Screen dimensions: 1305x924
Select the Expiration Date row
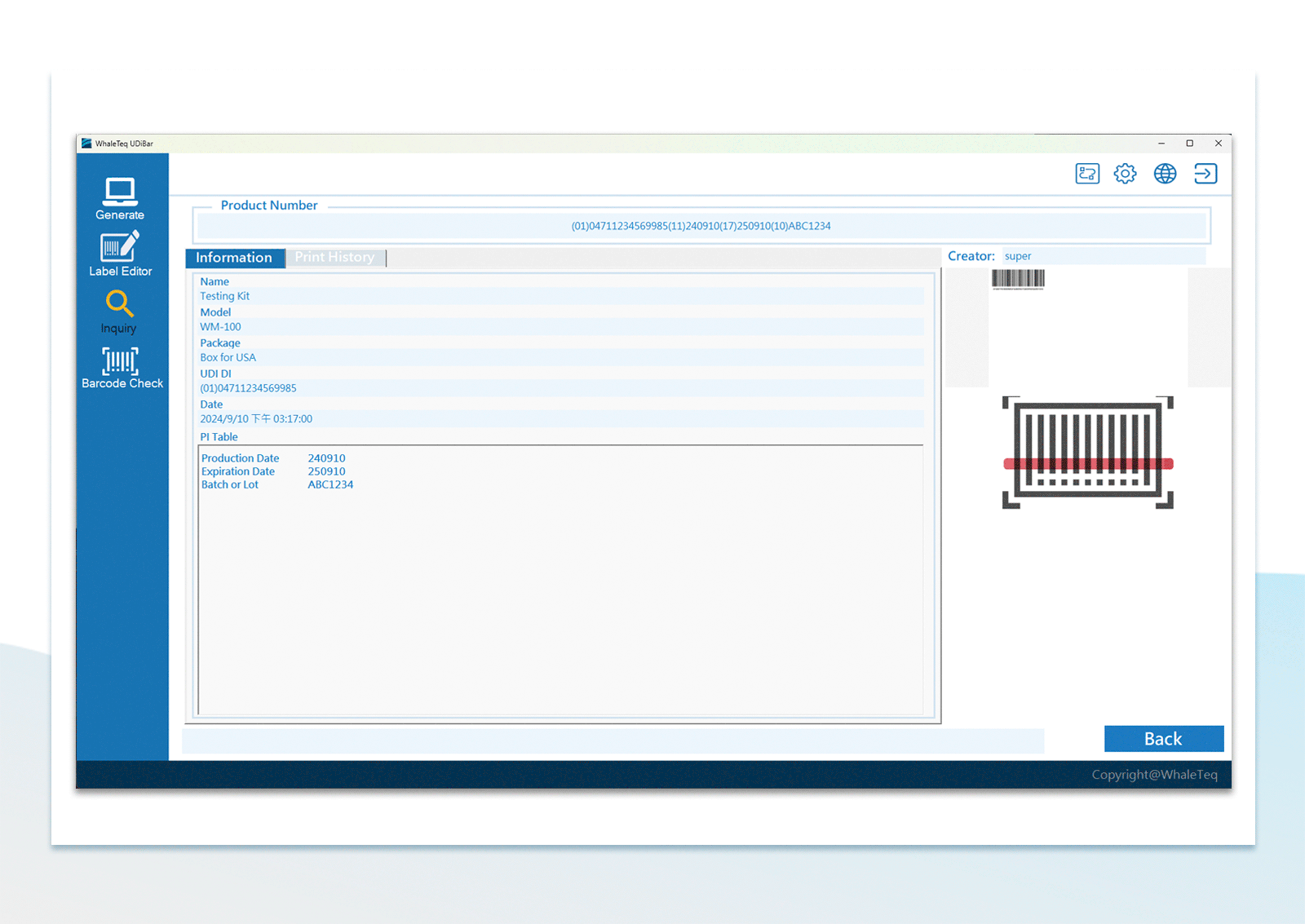[x=277, y=471]
